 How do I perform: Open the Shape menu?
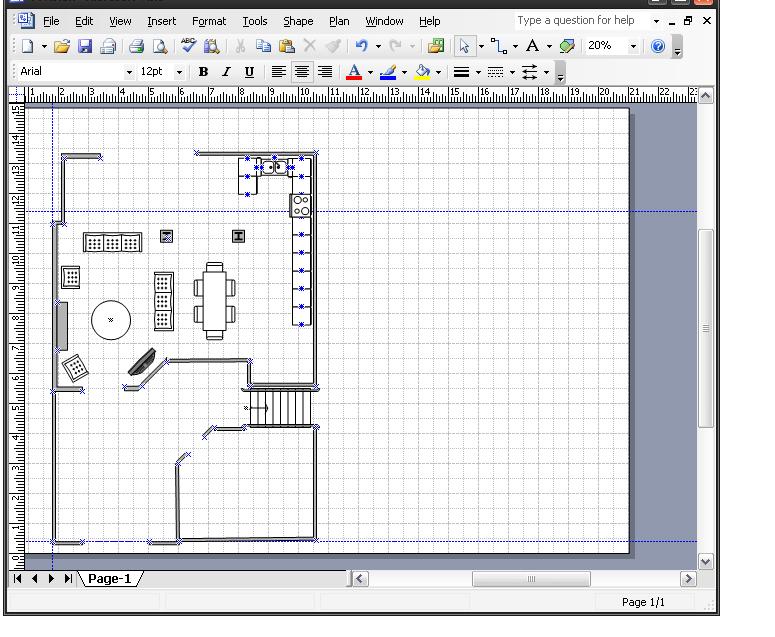(297, 21)
